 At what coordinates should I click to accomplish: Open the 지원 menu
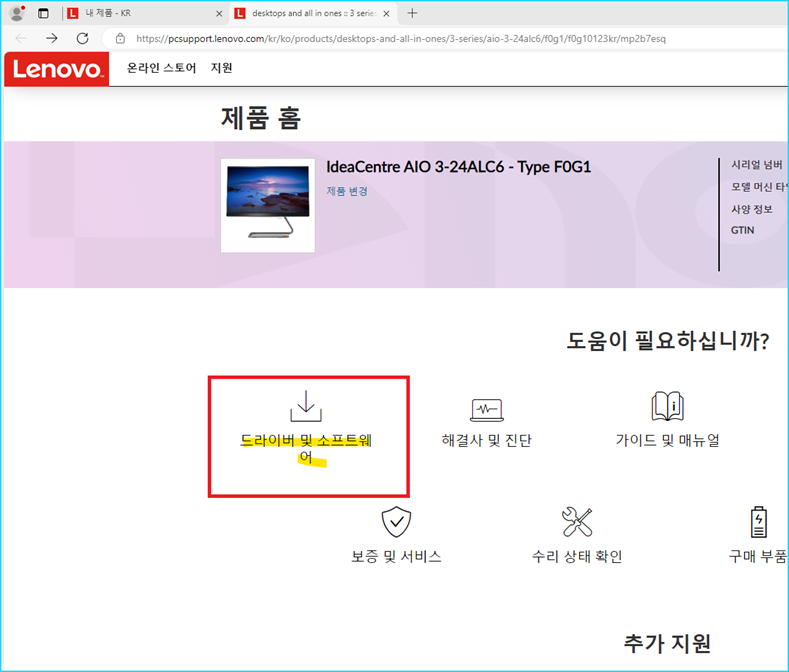[x=221, y=68]
